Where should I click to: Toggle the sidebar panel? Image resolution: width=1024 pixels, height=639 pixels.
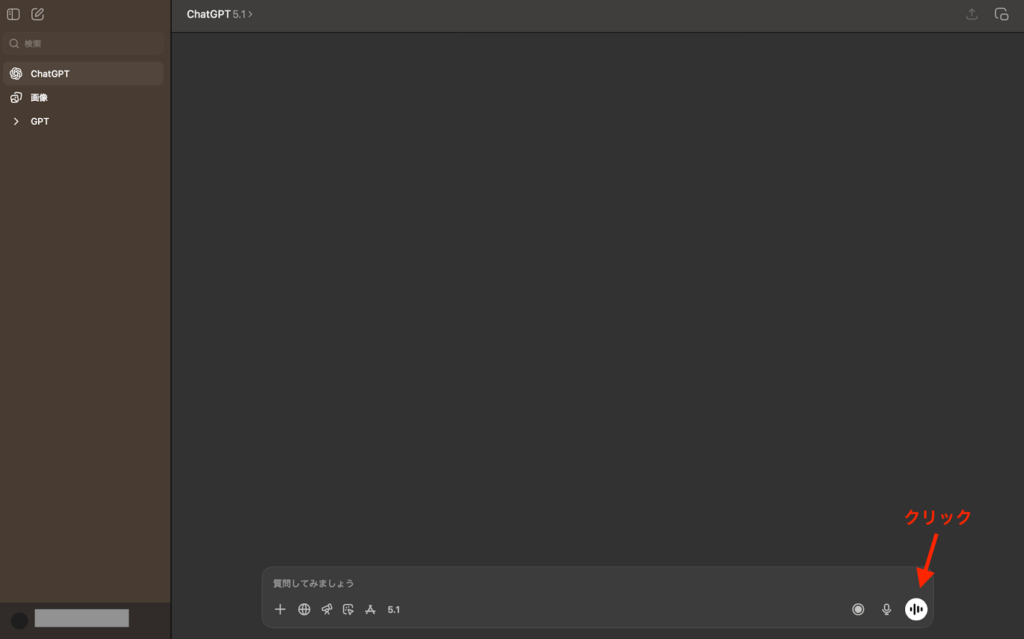pyautogui.click(x=14, y=14)
